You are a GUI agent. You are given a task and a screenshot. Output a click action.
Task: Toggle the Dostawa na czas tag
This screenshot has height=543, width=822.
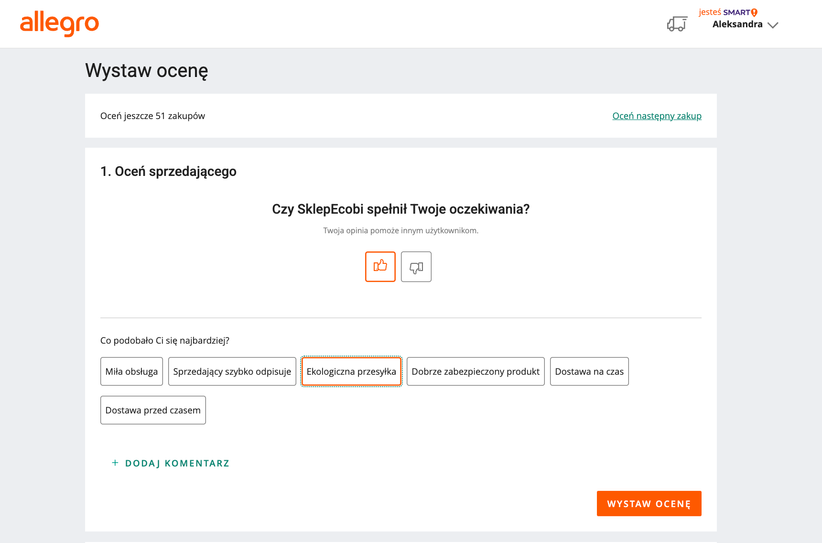(x=589, y=371)
